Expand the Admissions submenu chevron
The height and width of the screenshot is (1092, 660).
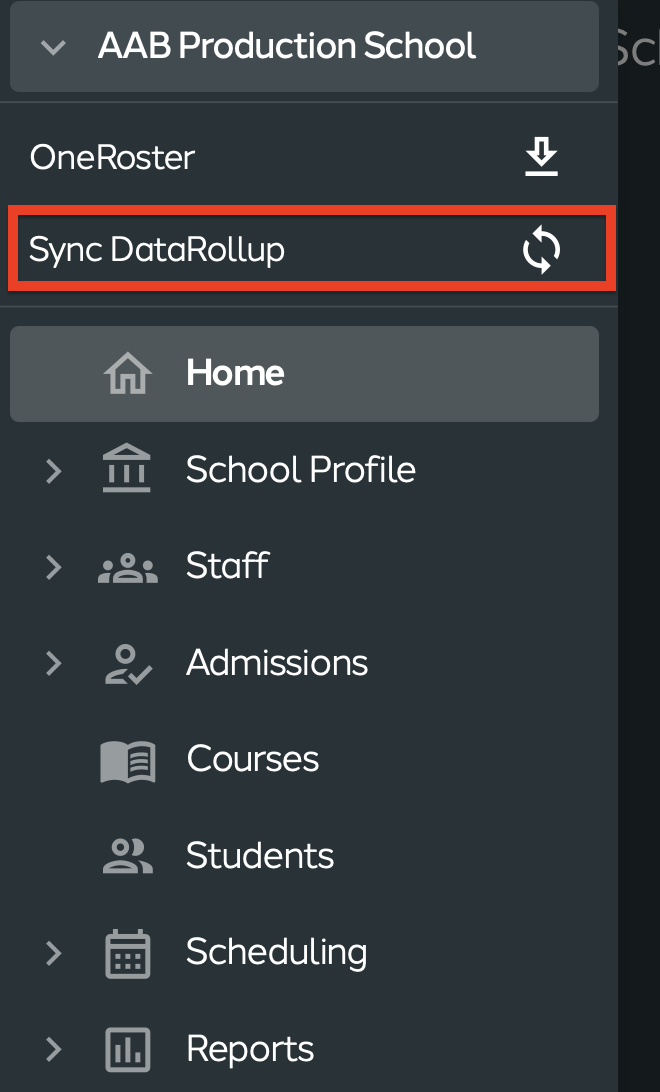(x=53, y=663)
